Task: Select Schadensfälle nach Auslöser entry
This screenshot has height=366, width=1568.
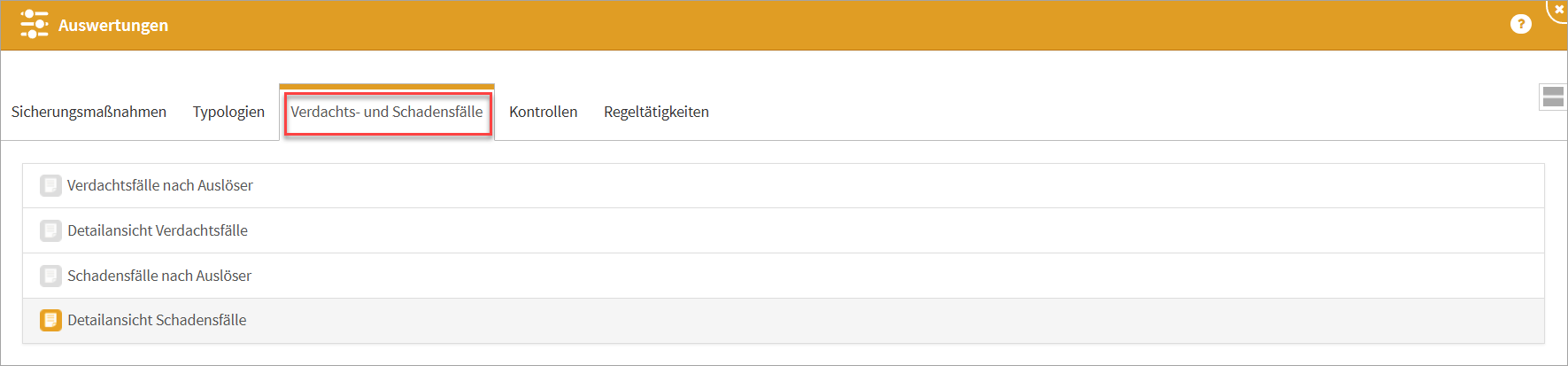Action: click(159, 276)
